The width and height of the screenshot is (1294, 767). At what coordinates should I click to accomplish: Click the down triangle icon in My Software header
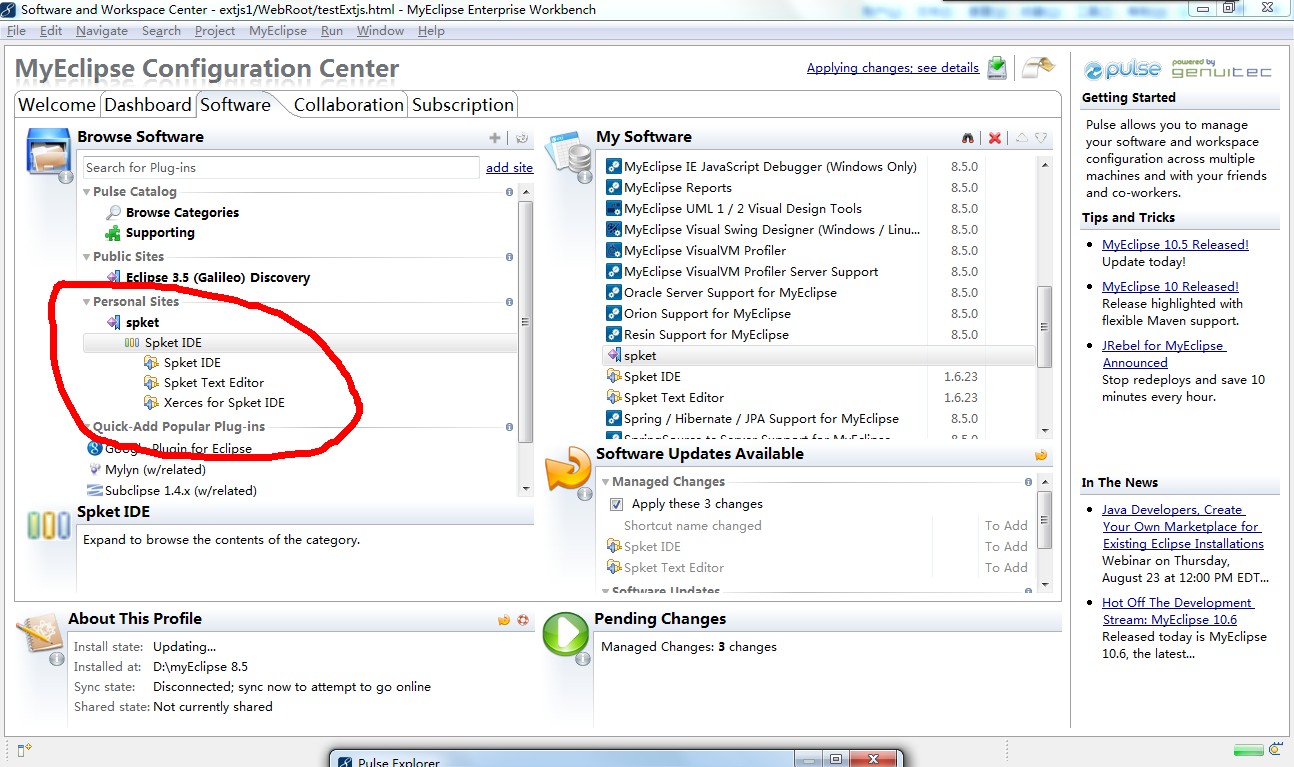coord(1041,138)
